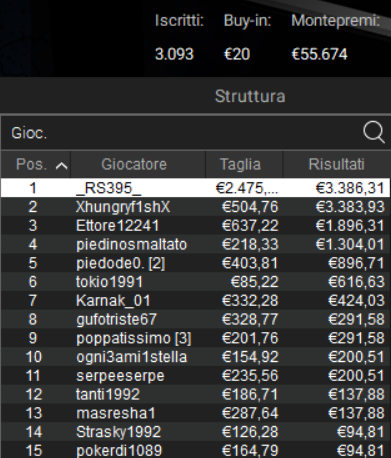Viewport: 391px width, 458px height.
Task: Choose the ogni3ami1stella row
Action: (195, 357)
